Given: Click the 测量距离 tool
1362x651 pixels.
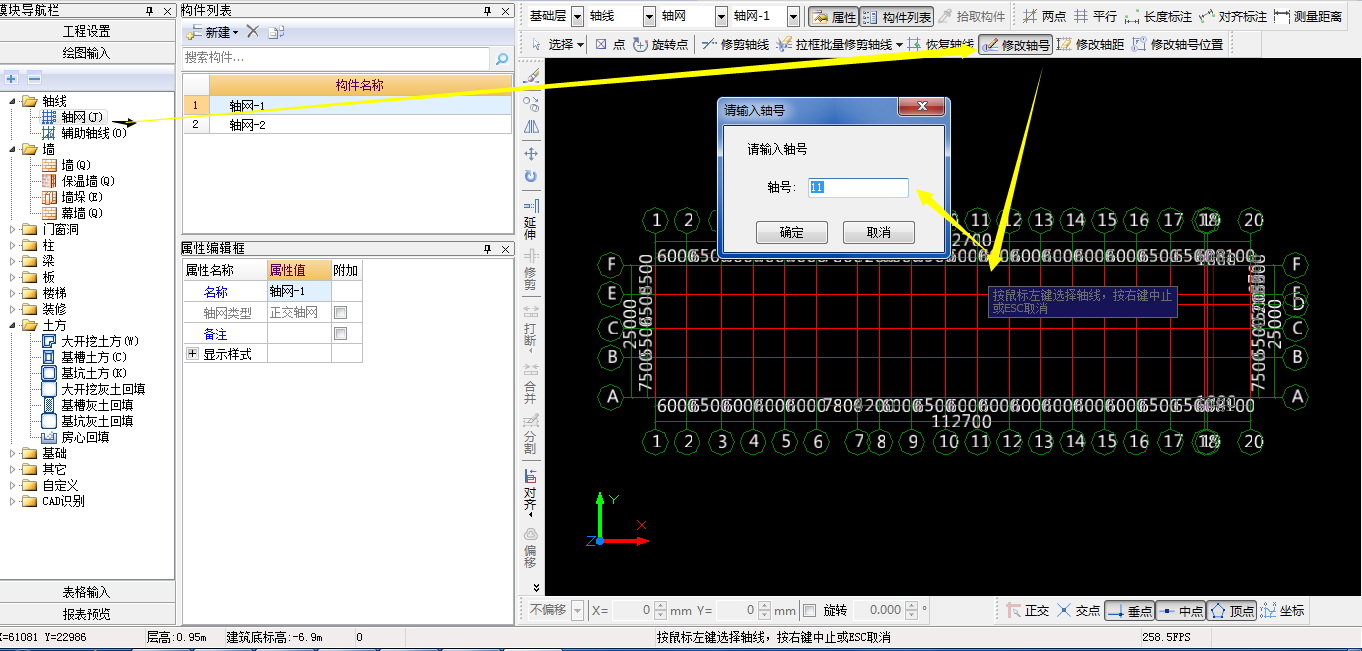Looking at the screenshot, I should pyautogui.click(x=1308, y=17).
